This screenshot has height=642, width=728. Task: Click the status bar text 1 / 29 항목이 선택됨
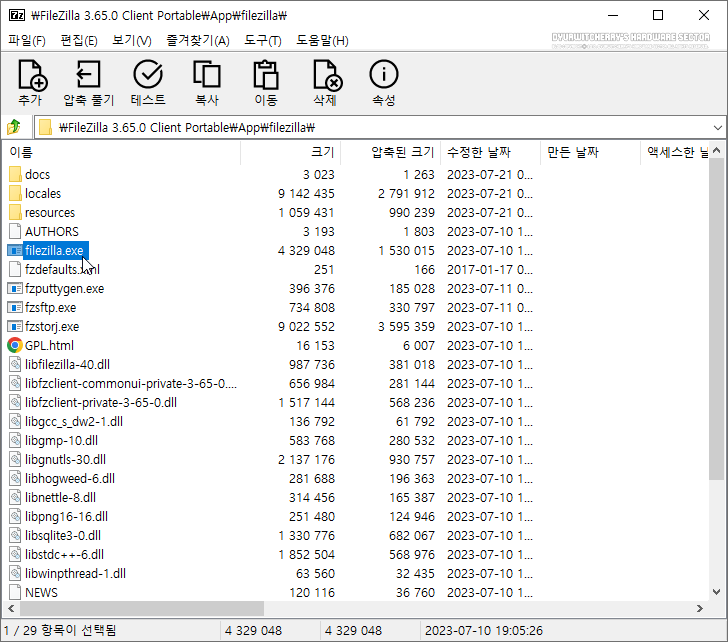click(60, 630)
